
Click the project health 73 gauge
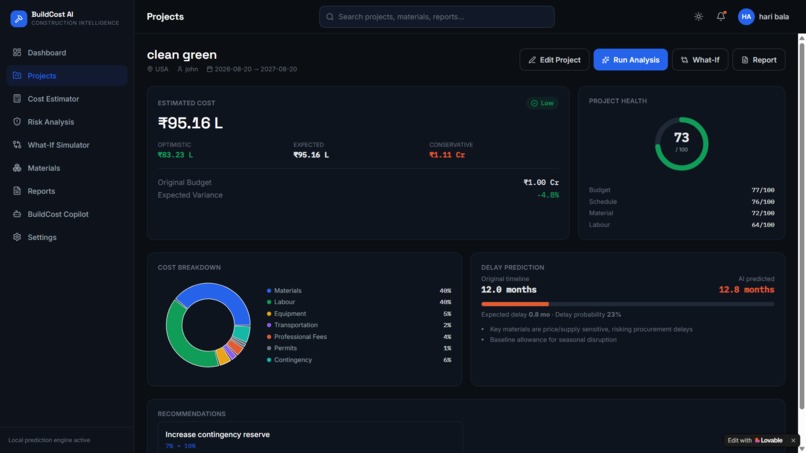pyautogui.click(x=682, y=143)
